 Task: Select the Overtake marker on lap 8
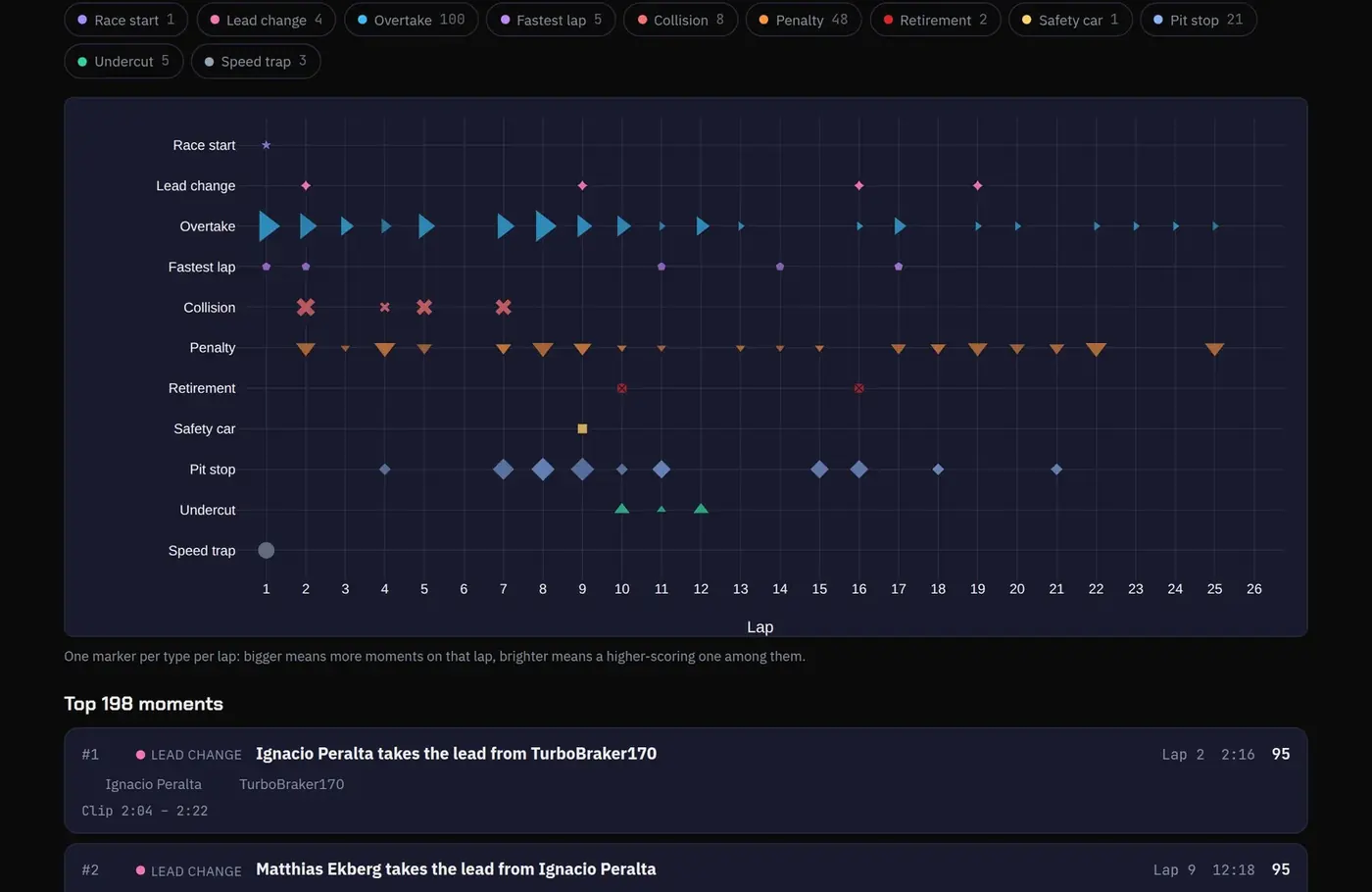pos(545,226)
